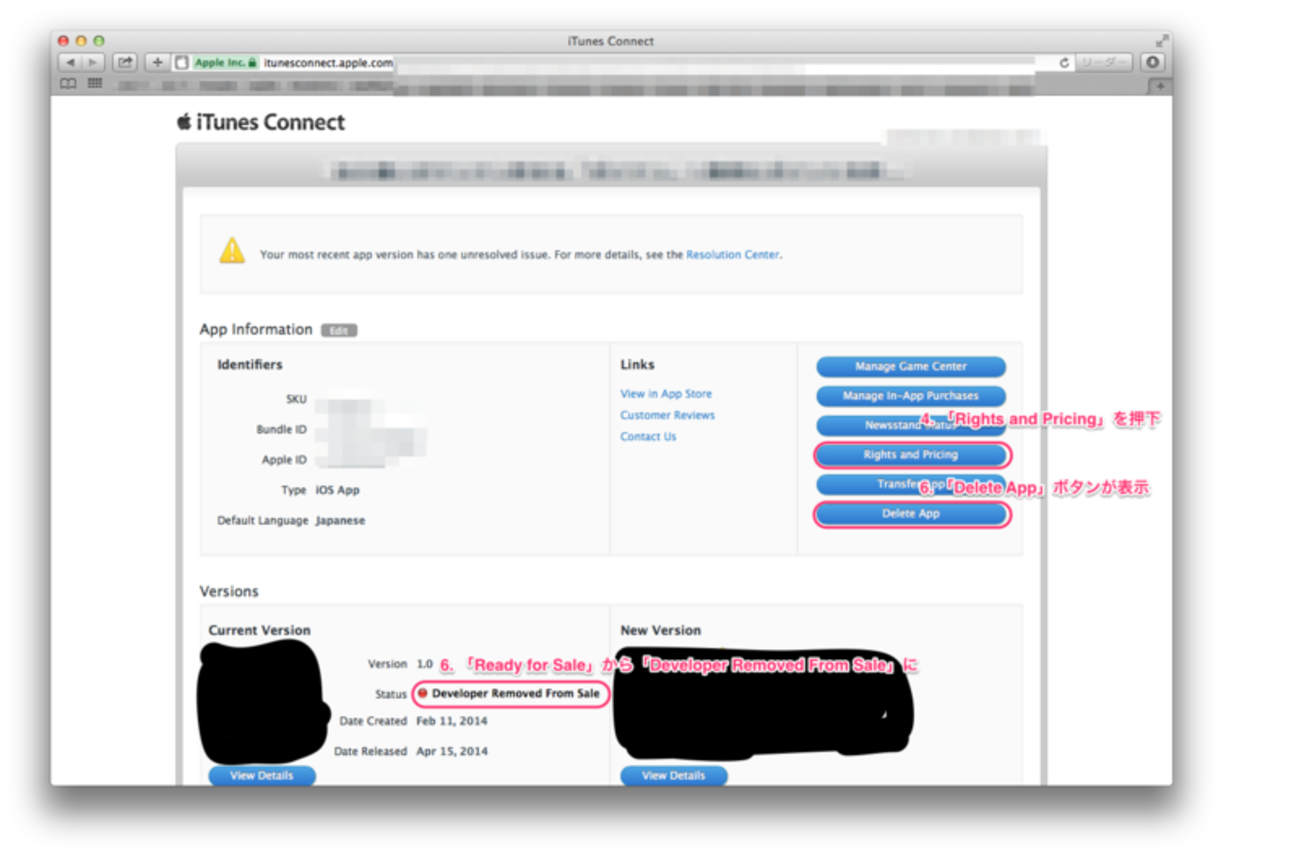Click the type value 'iOS App'
The height and width of the screenshot is (856, 1299).
(337, 491)
